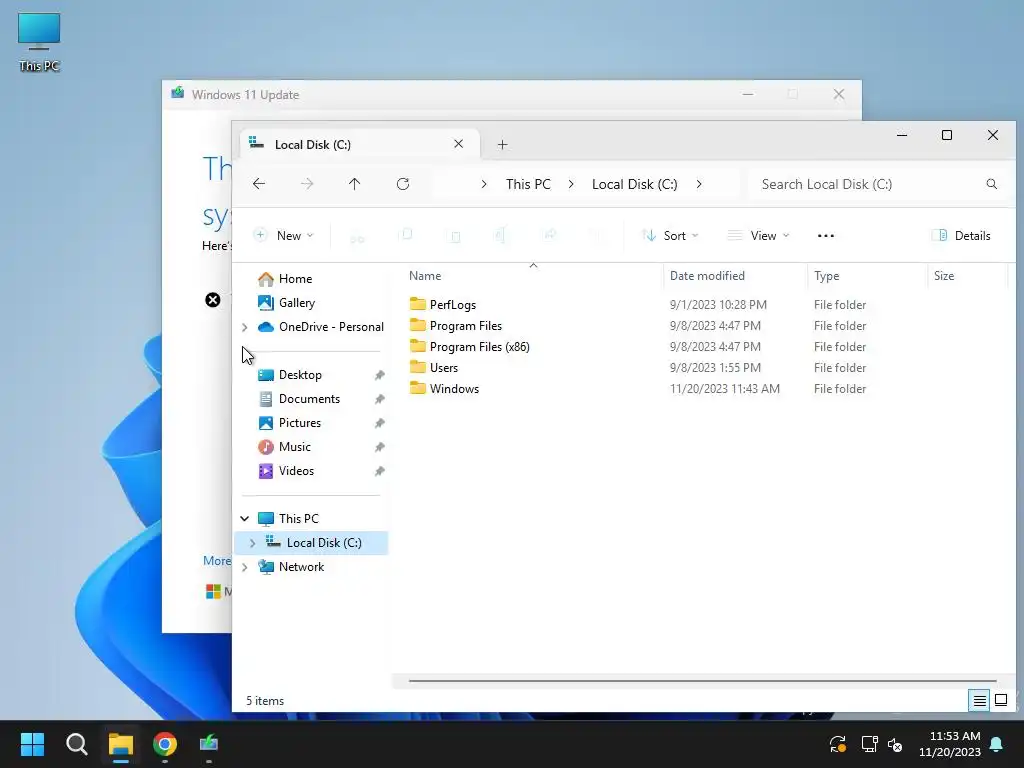The height and width of the screenshot is (768, 1024).
Task: Open Windows Start menu
Action: click(32, 744)
